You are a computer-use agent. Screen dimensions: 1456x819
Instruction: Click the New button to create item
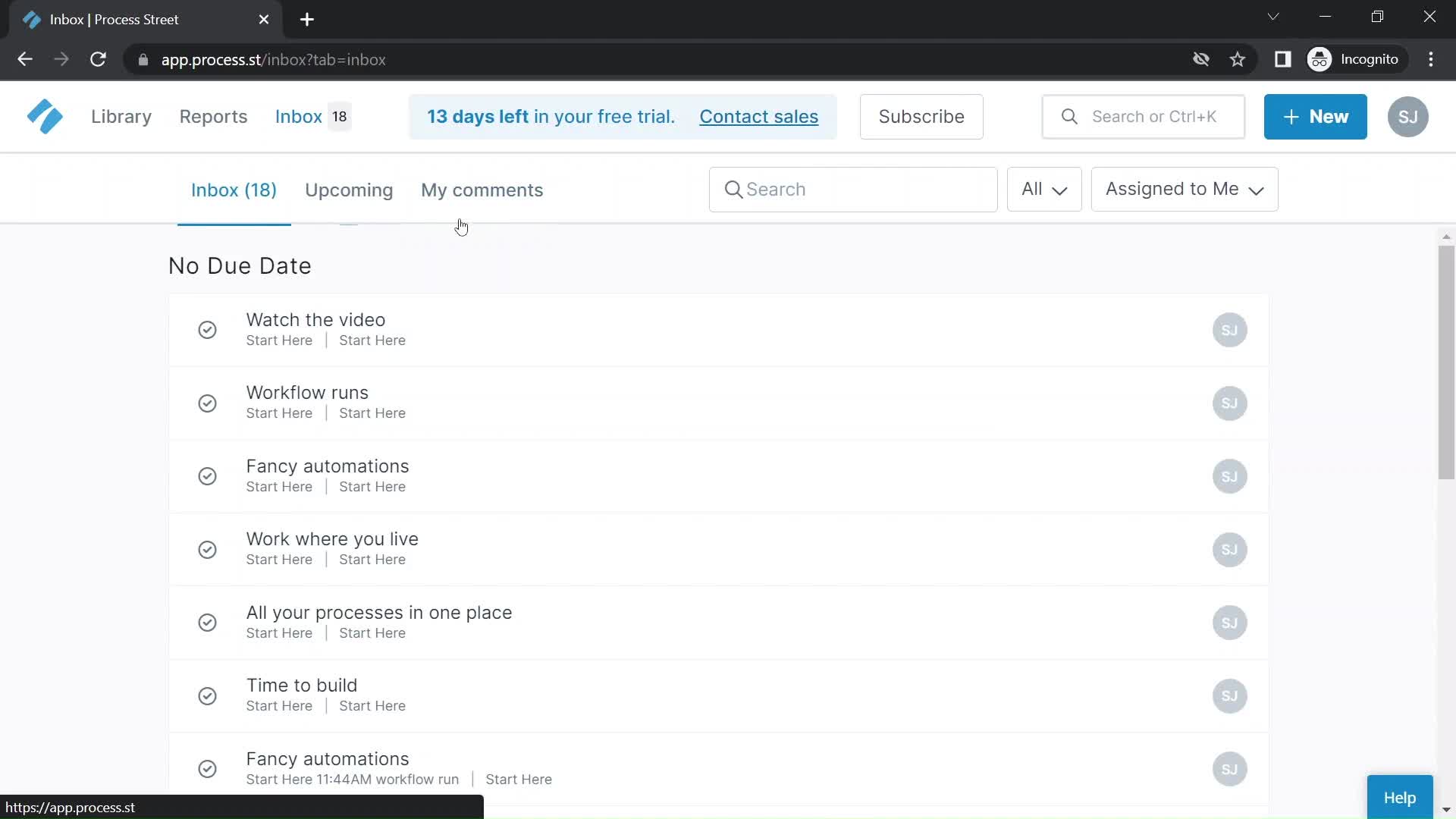click(x=1315, y=116)
